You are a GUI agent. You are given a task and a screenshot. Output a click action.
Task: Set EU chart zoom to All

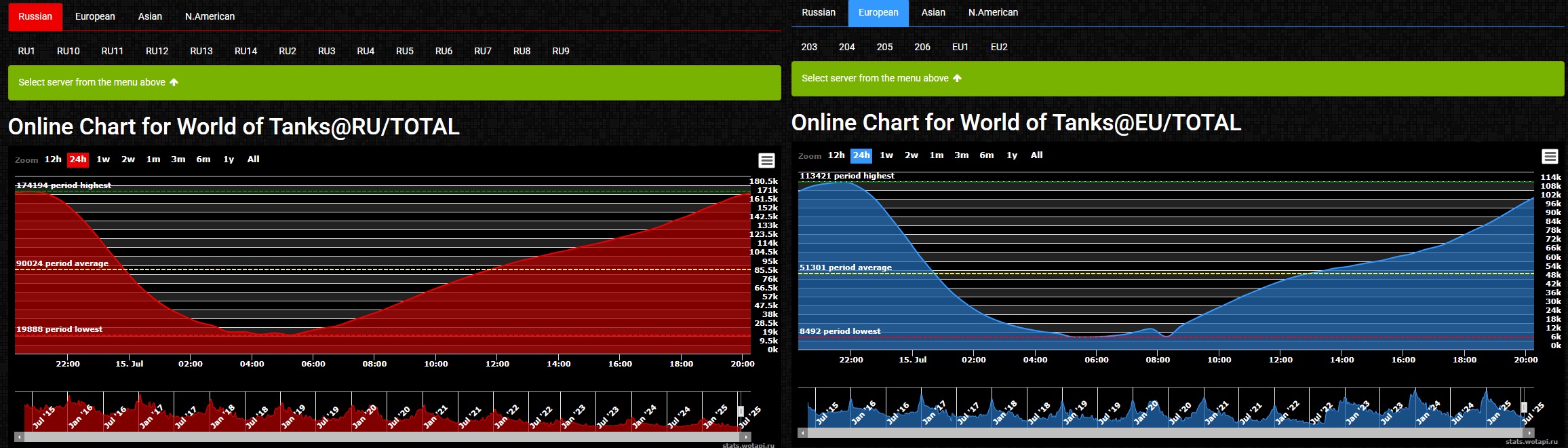(x=1037, y=155)
